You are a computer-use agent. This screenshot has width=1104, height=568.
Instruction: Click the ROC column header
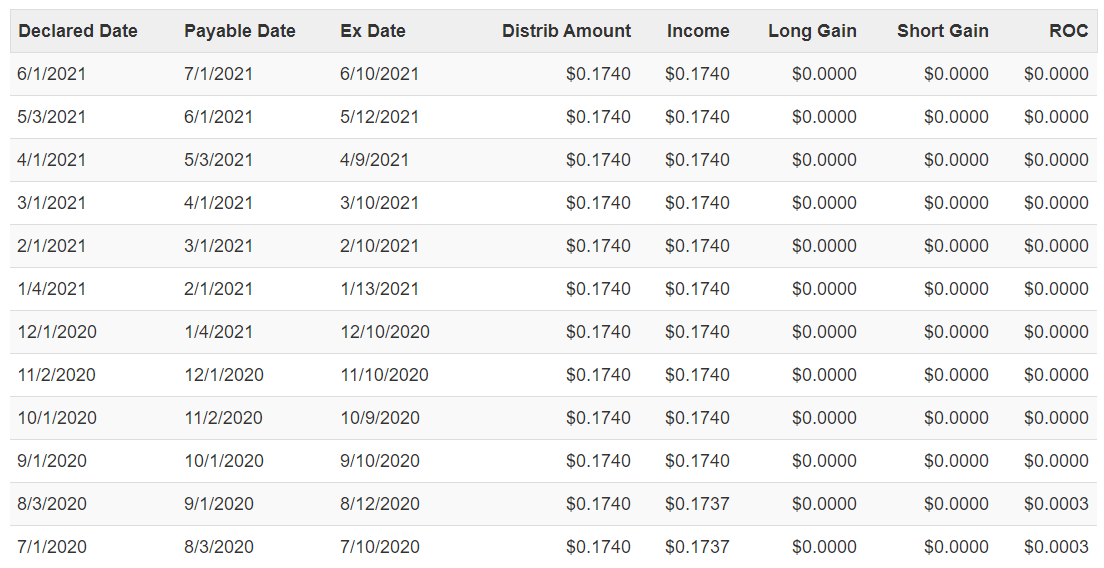coord(1068,31)
